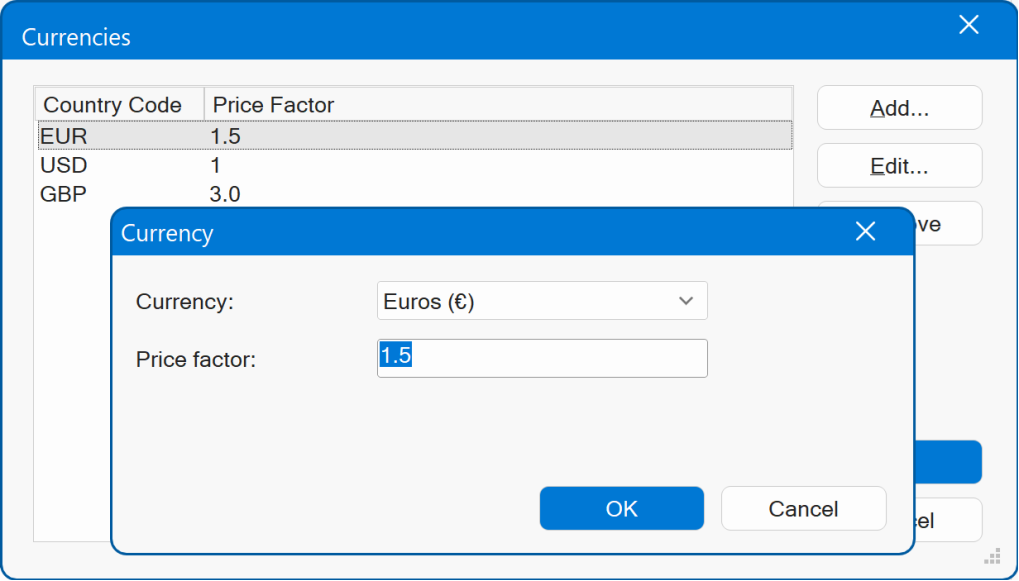The height and width of the screenshot is (581, 1019).
Task: Close the Currencies window
Action: click(x=968, y=26)
